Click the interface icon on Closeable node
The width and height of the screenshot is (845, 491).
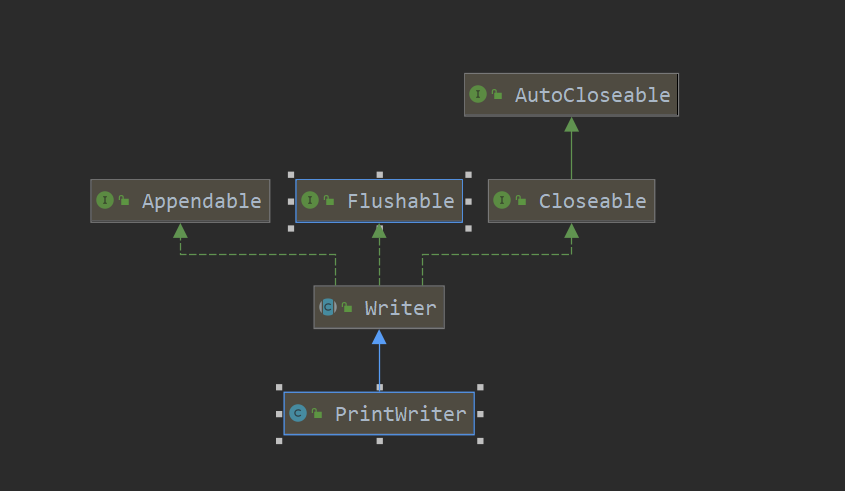pyautogui.click(x=502, y=201)
